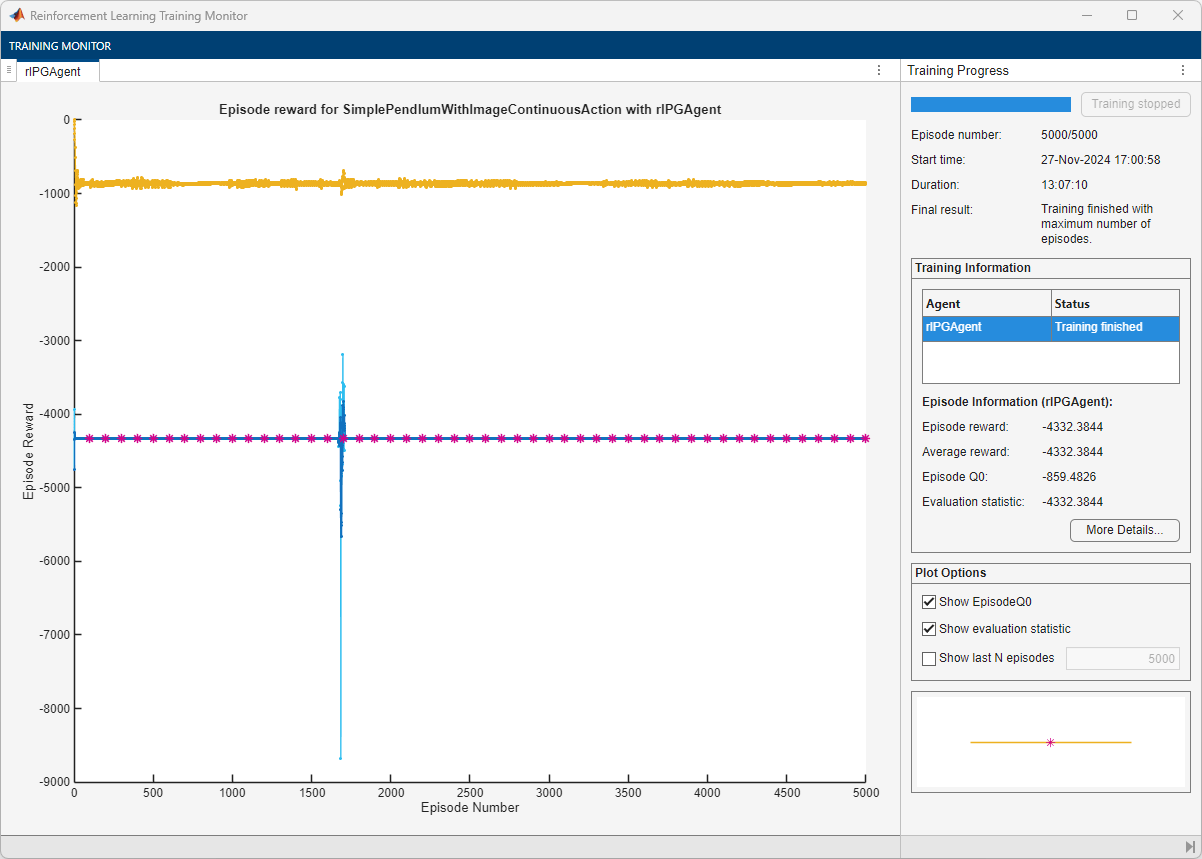Switch to the TRAINING MONITOR ribbon tab
Screen dimensions: 1202x859
click(60, 46)
